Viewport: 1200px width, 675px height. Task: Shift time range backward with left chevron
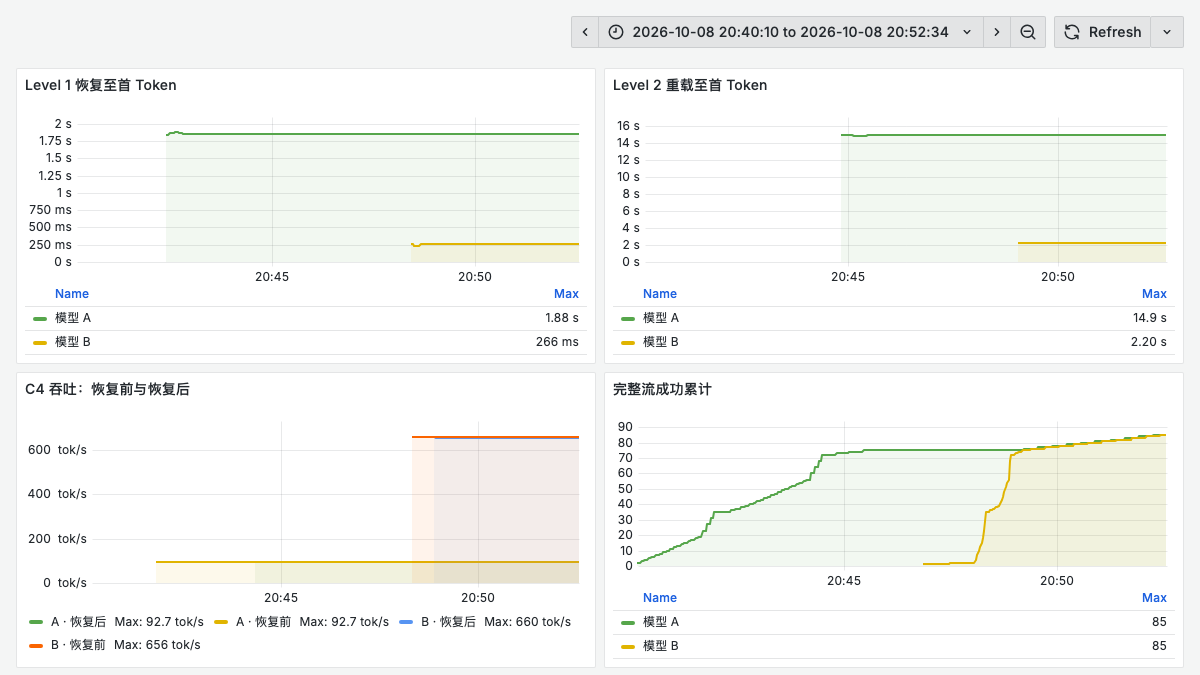[x=585, y=32]
